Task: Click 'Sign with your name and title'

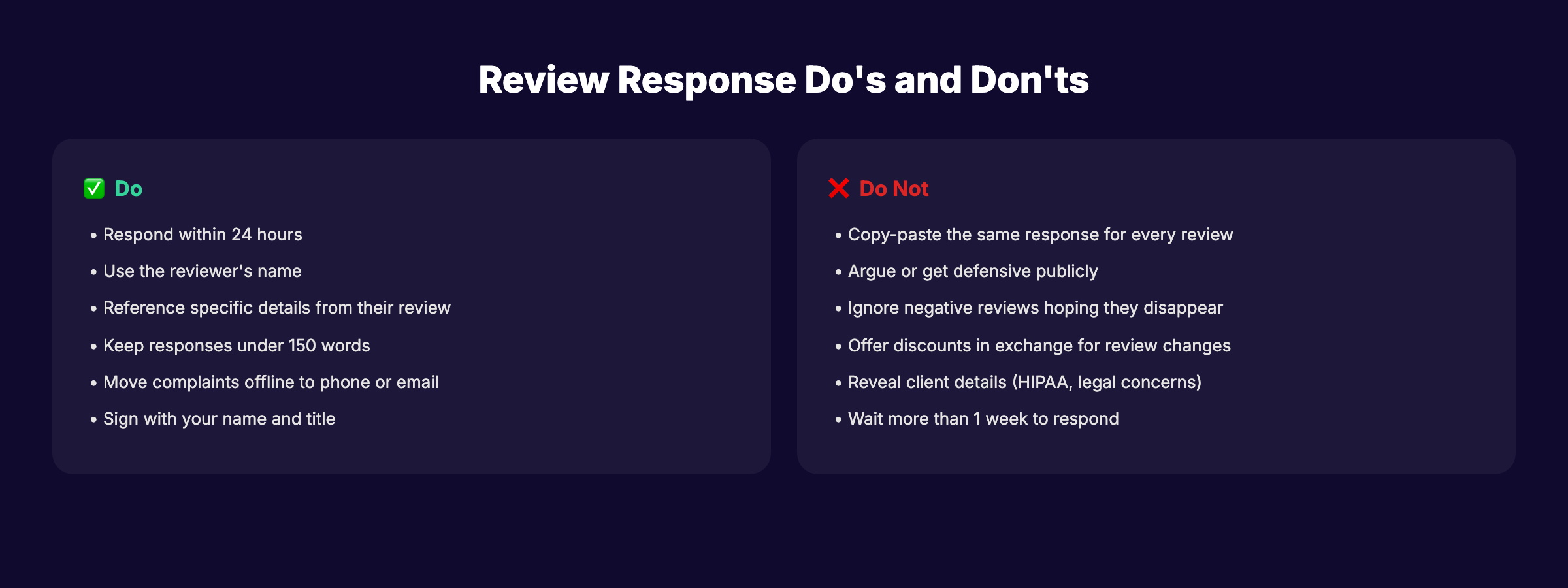Action: click(219, 419)
